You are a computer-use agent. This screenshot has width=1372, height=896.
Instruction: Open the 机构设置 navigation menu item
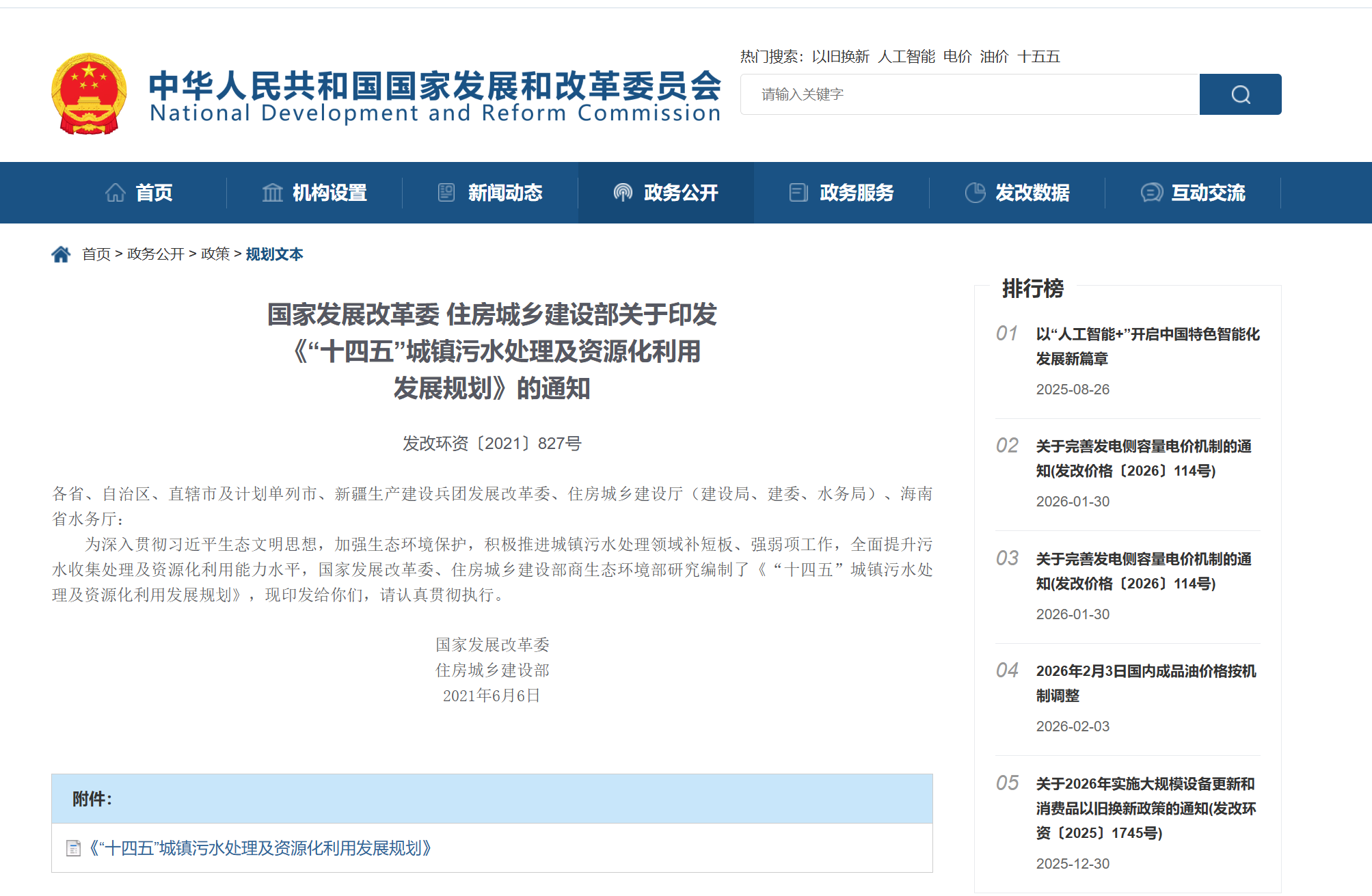pos(329,193)
